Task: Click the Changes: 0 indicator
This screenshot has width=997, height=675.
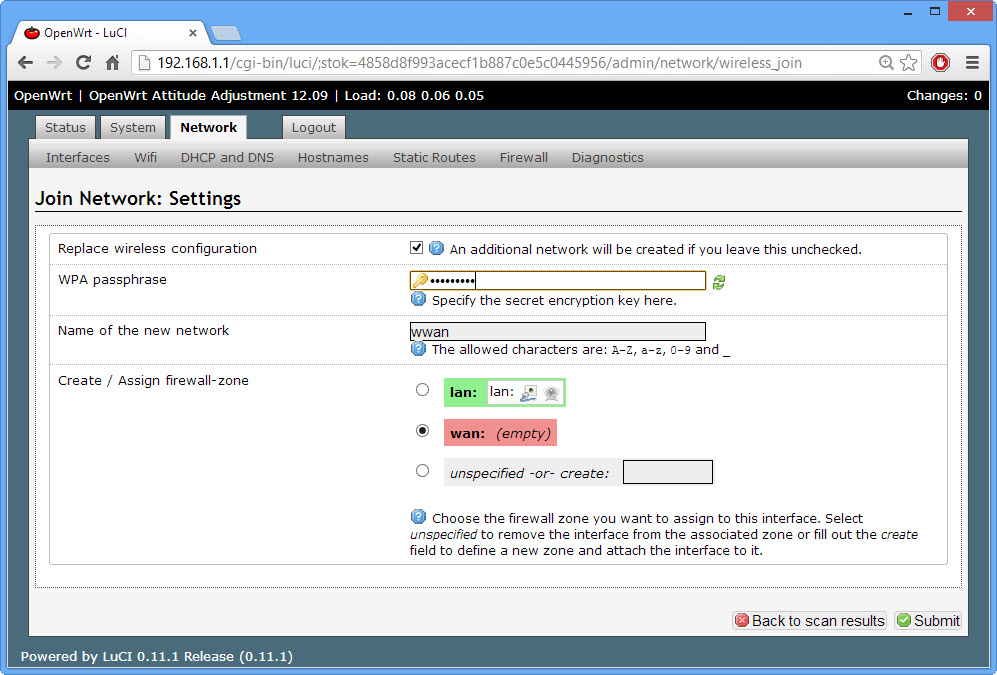Action: (x=944, y=95)
